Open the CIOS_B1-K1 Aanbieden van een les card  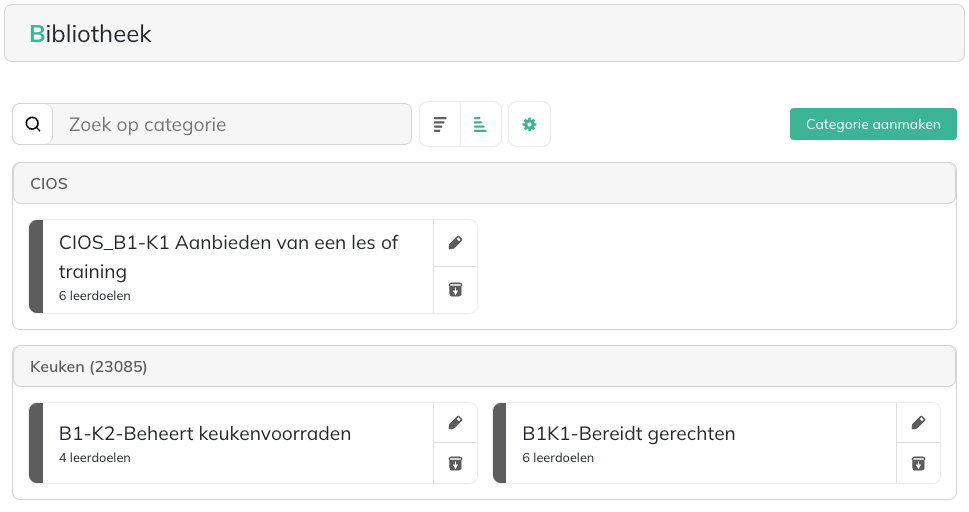(237, 267)
